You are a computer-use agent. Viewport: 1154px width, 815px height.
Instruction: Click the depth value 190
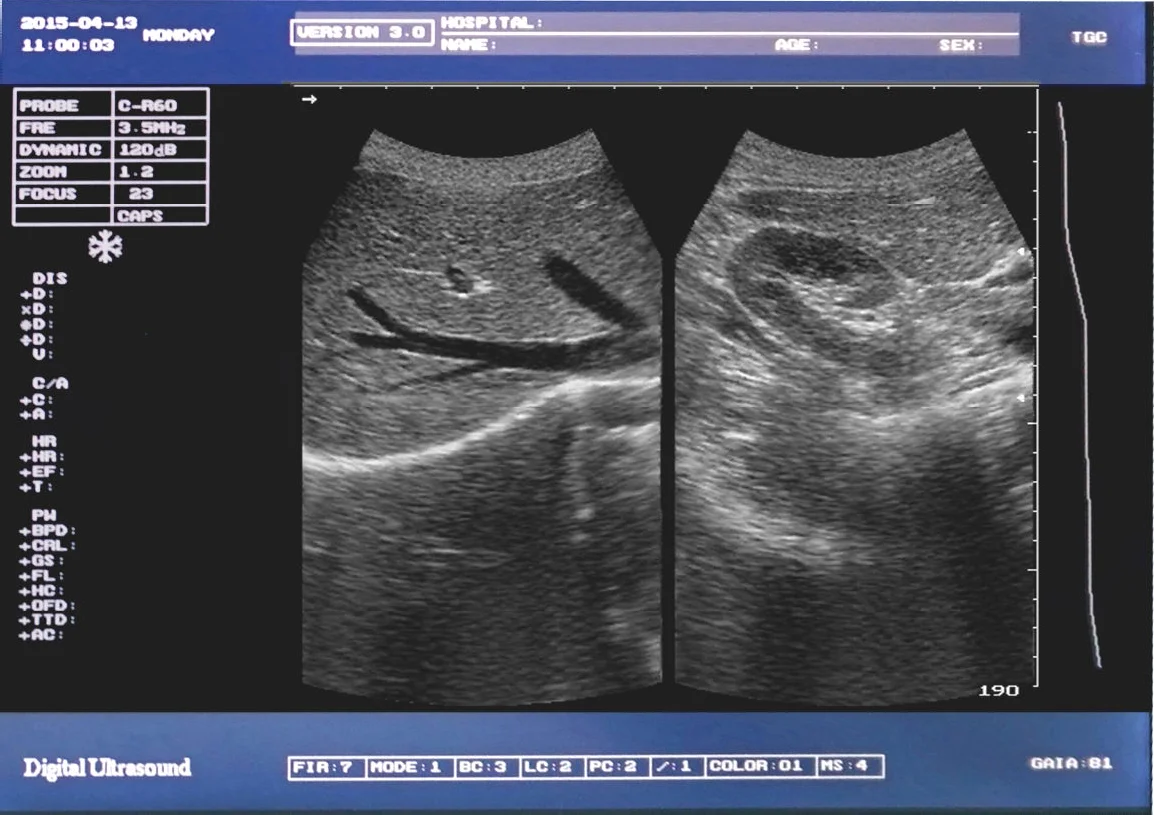click(999, 691)
